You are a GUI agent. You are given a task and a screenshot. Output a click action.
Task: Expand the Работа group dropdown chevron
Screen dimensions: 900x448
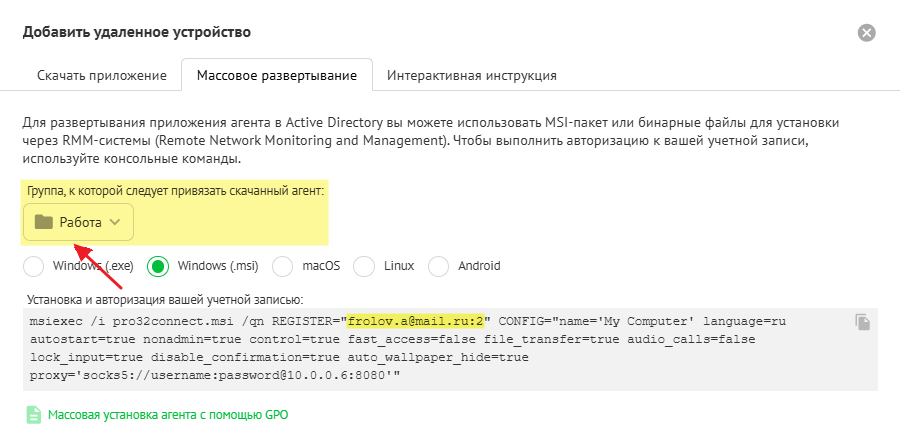point(115,222)
